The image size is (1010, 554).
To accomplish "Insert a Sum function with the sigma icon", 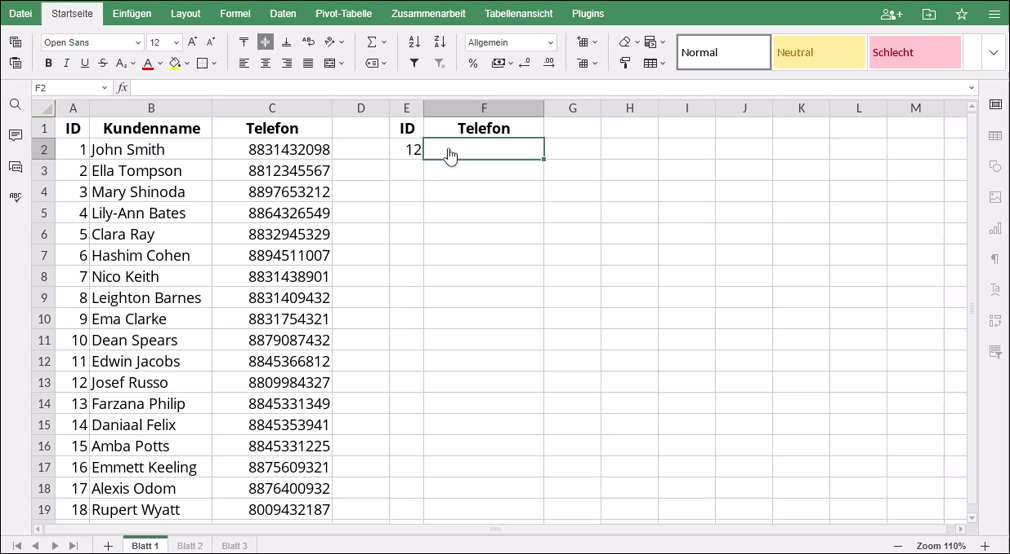I will coord(372,43).
